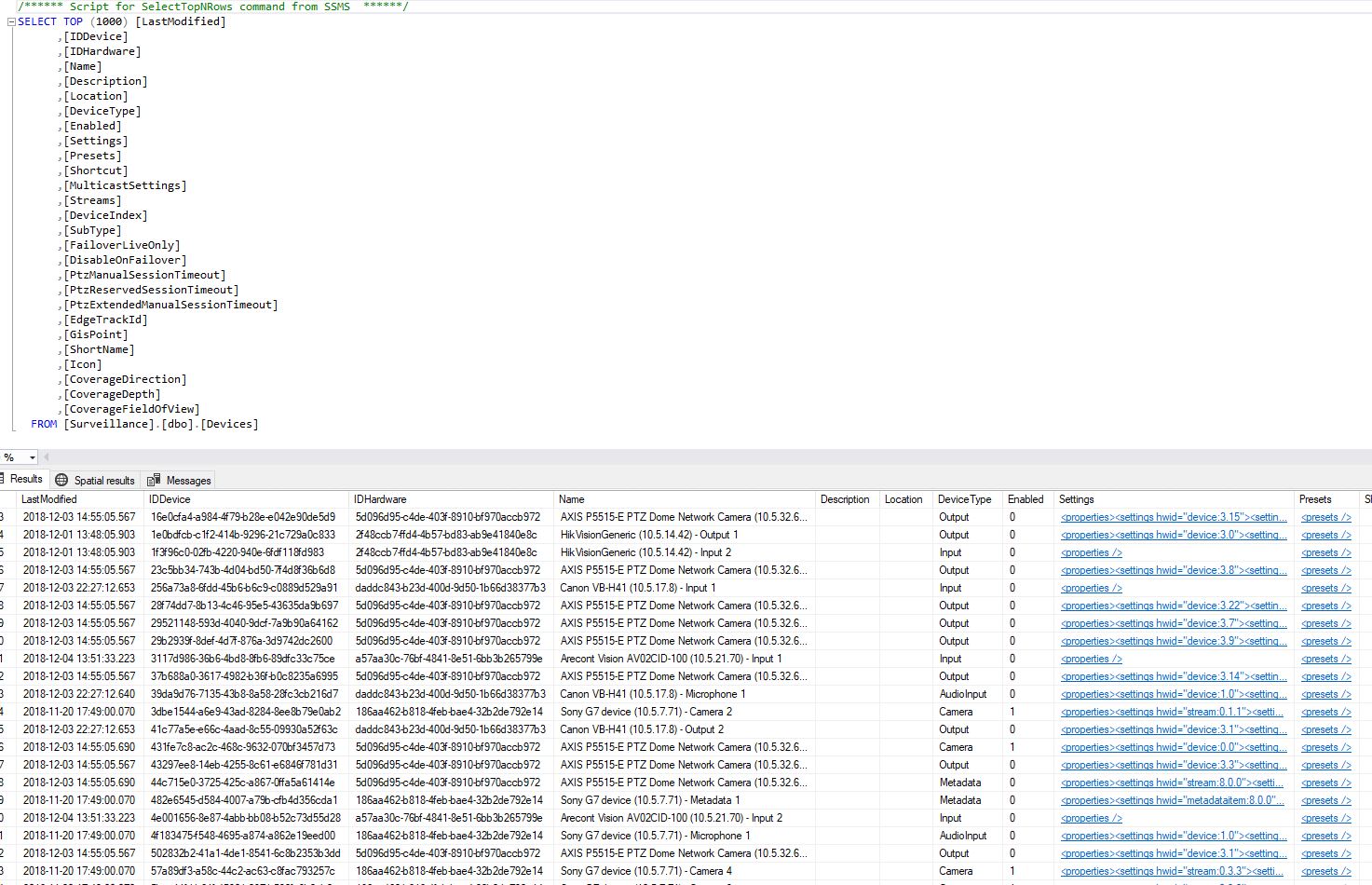Click the [Surveillance].[dbo].[Devices] table name in query
Viewport: 1372px width, 885px height.
pos(160,424)
